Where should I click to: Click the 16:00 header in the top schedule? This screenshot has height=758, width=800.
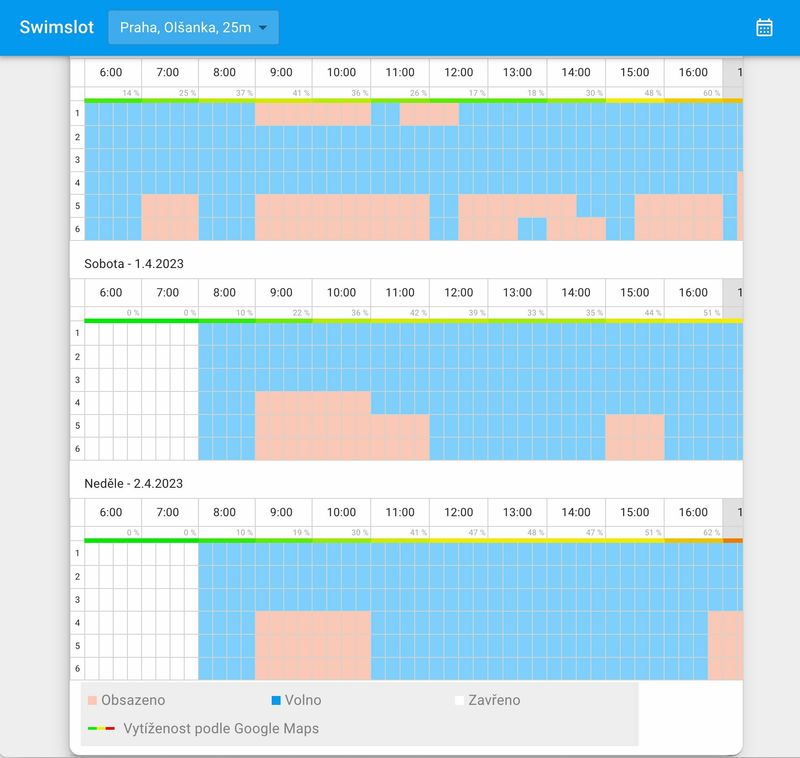[693, 72]
